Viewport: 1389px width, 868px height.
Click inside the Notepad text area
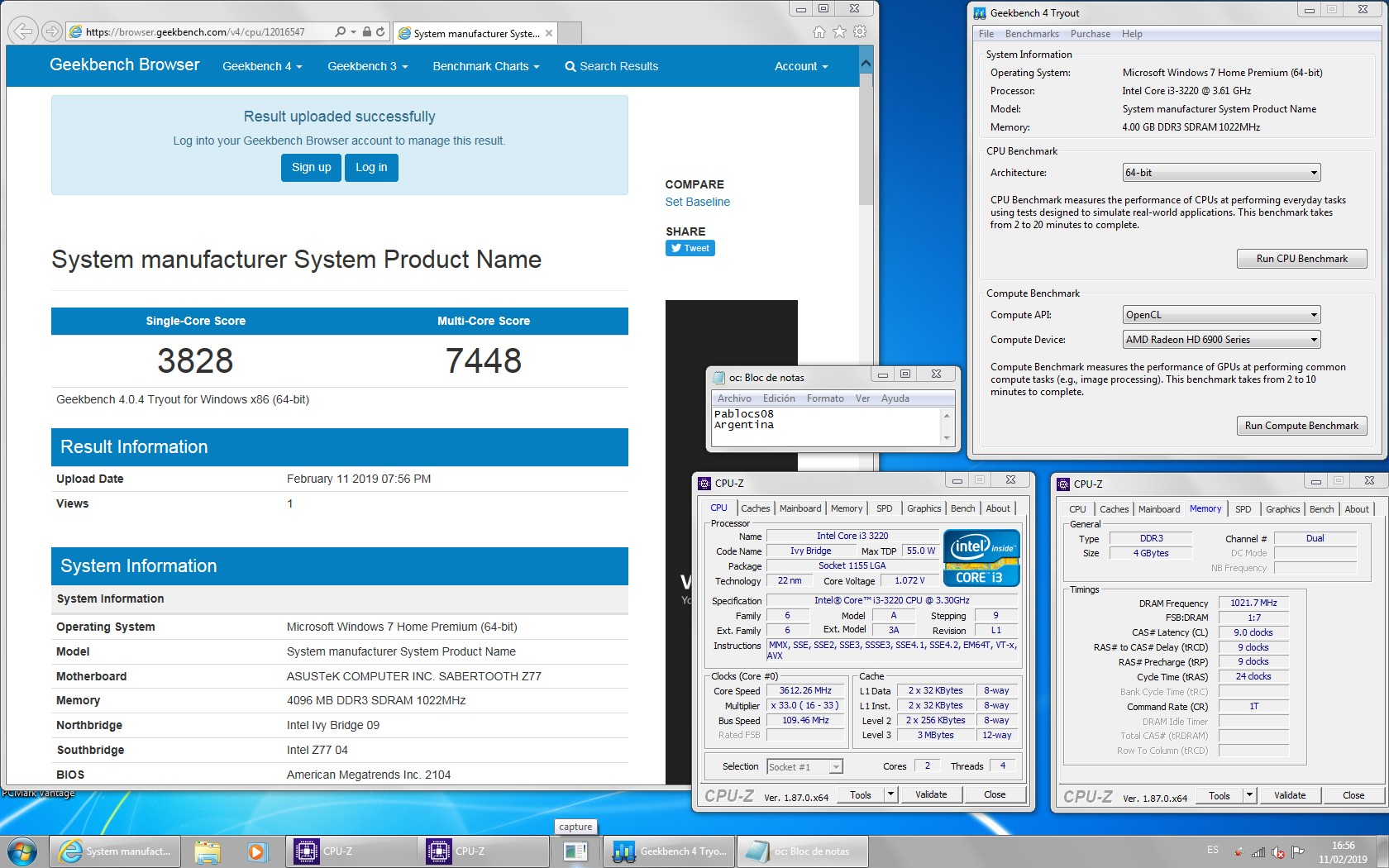pyautogui.click(x=827, y=427)
